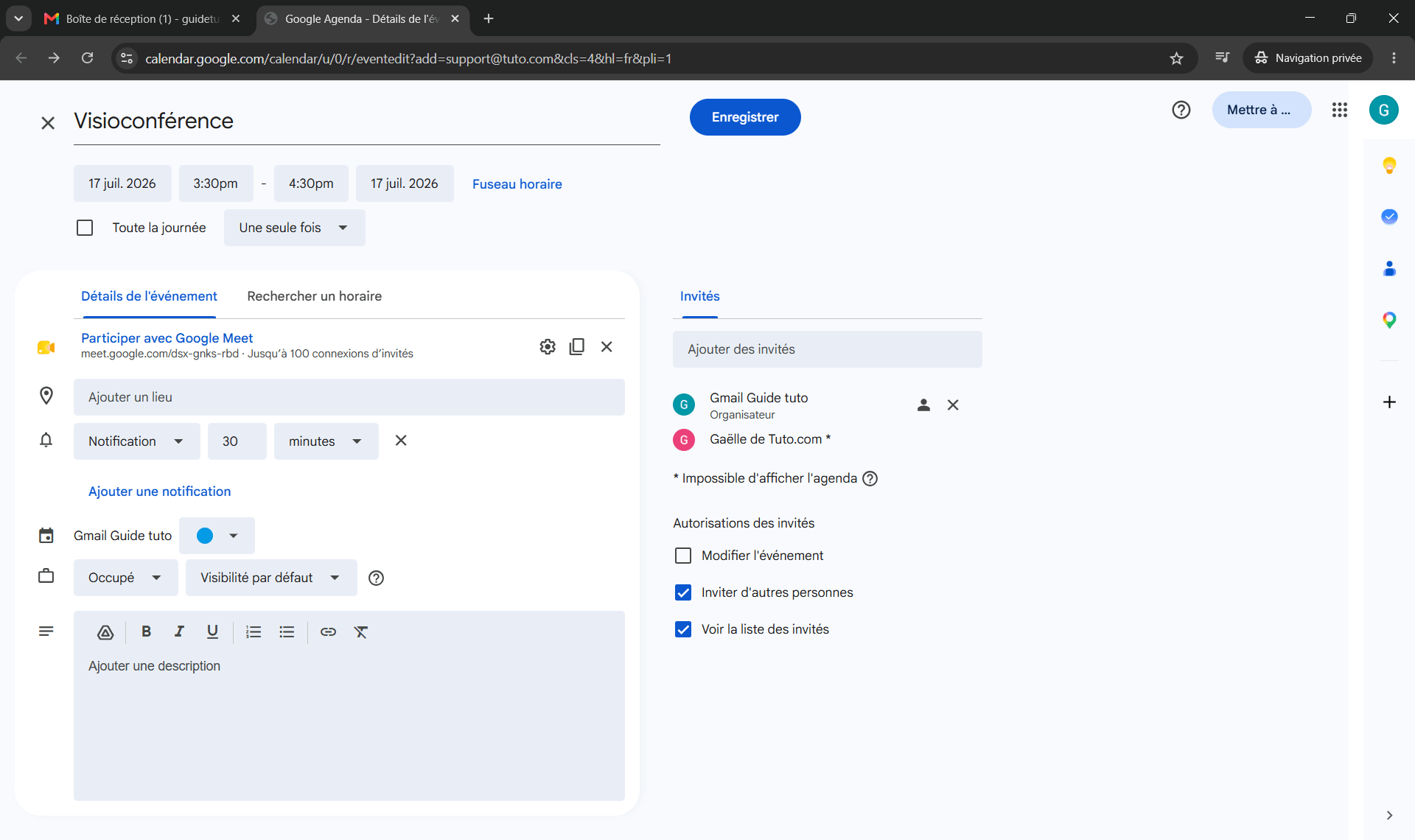Switch to Rechercher un horaire tab

pos(315,296)
